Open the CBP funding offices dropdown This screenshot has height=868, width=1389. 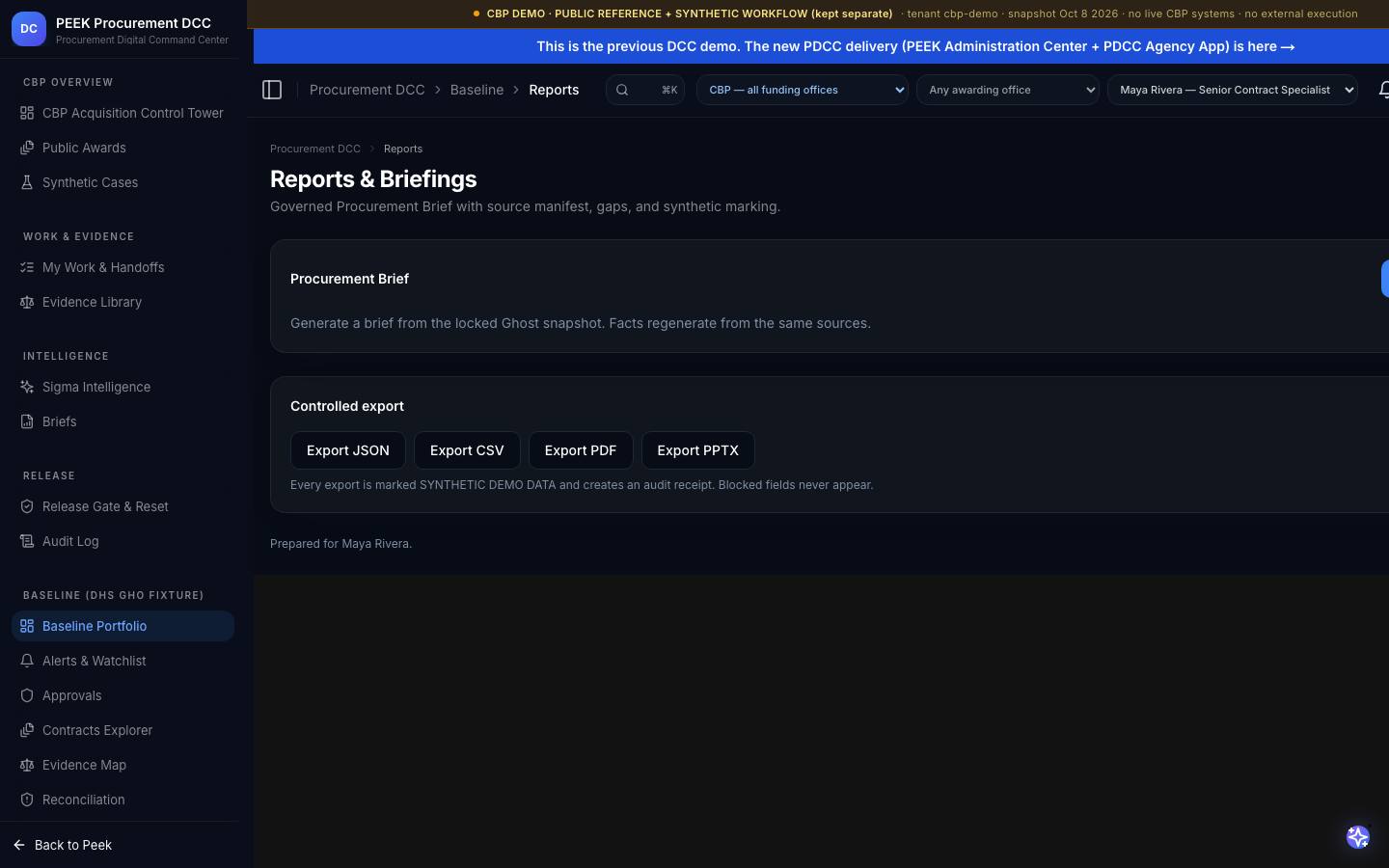point(803,90)
